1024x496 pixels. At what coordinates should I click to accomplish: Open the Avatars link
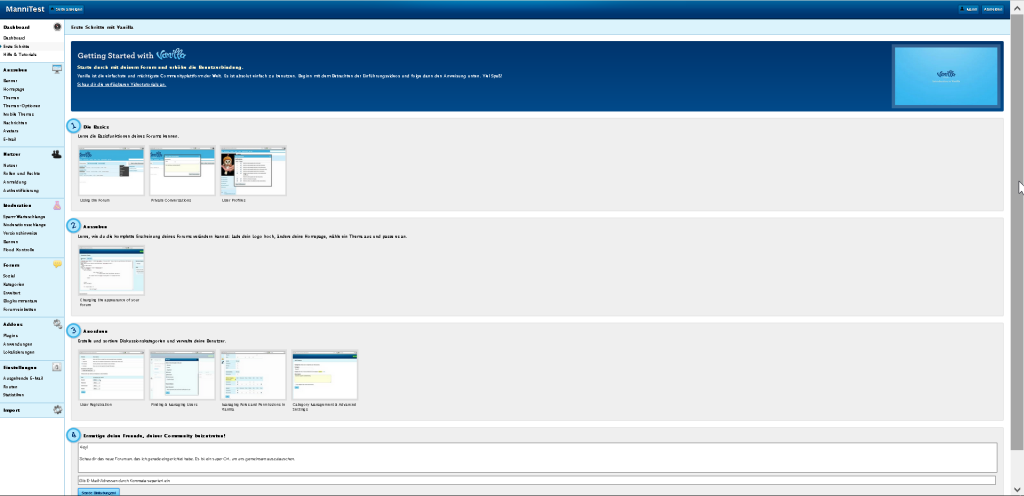click(11, 131)
